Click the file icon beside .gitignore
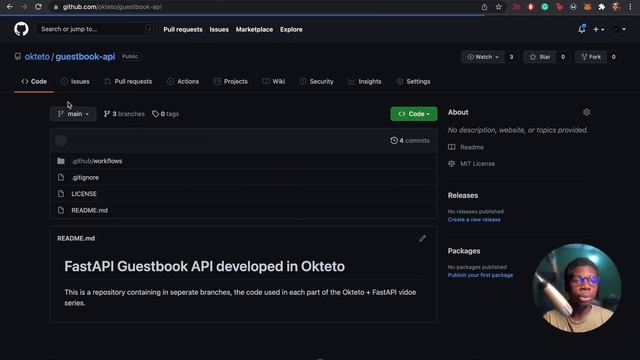This screenshot has width=640, height=360. click(61, 178)
